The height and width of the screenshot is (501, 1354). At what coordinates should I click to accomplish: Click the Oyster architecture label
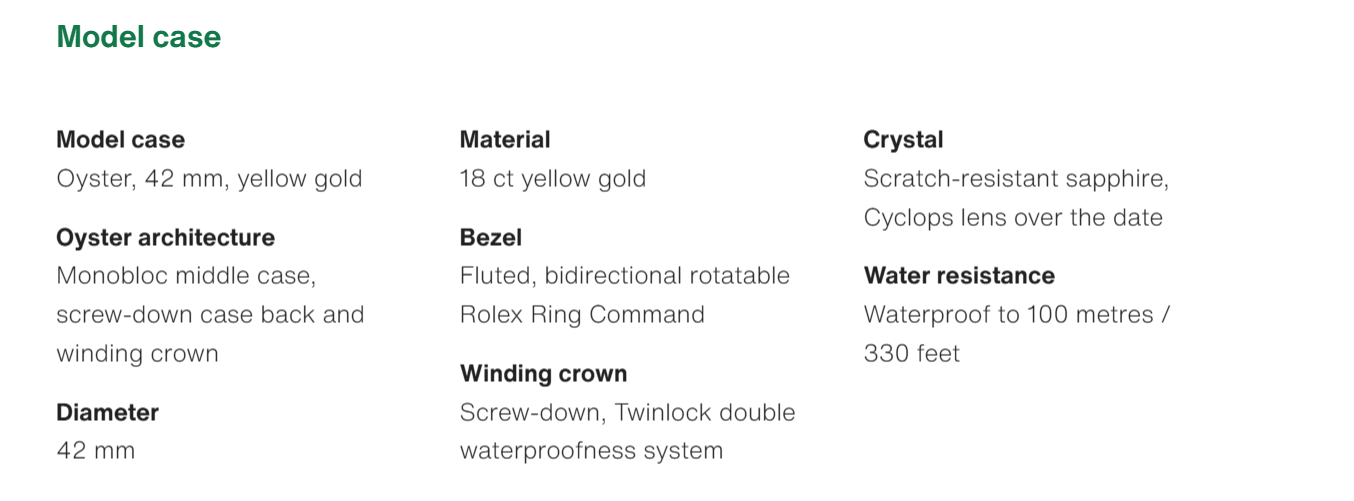point(165,238)
